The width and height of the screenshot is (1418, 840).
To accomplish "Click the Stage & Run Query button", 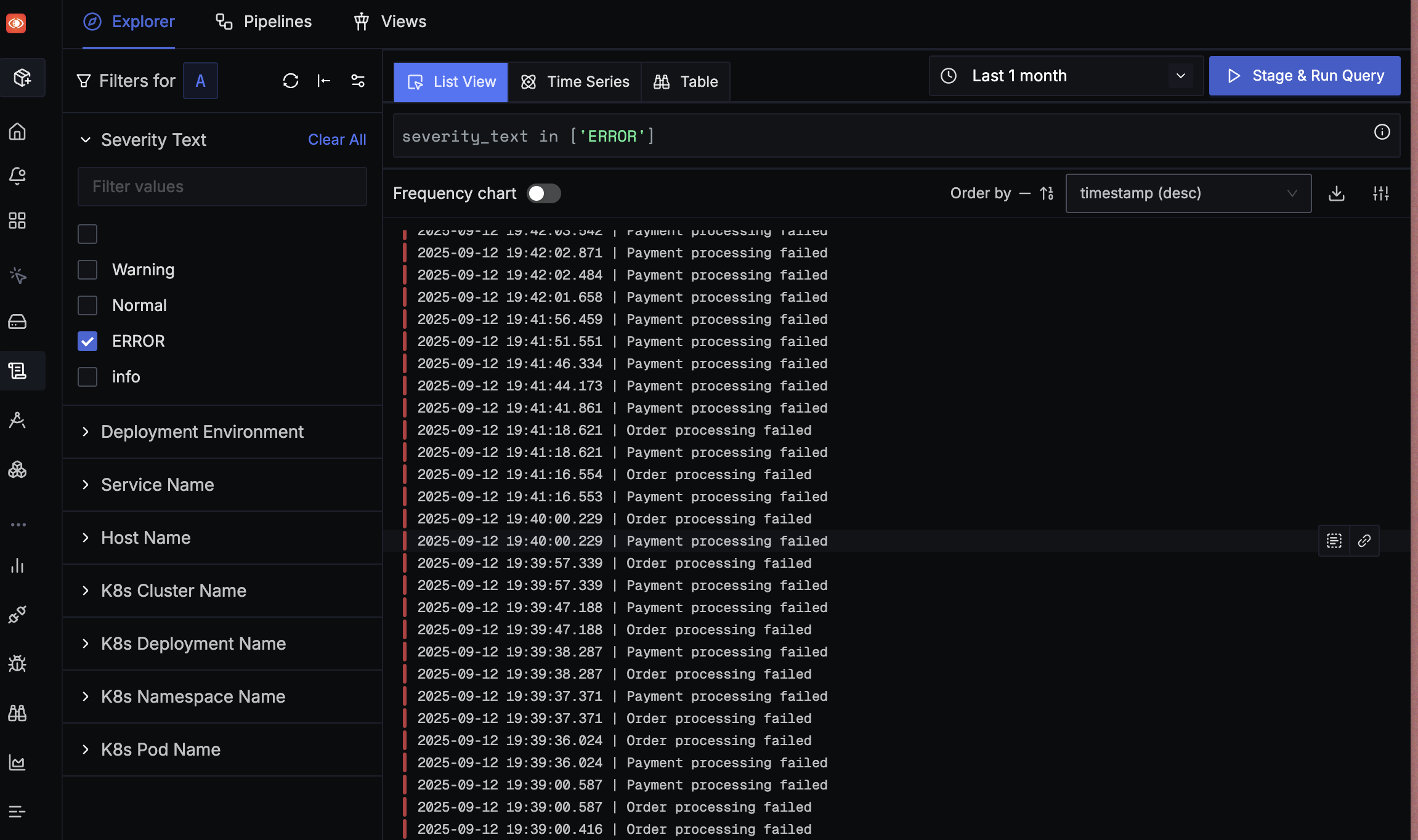I will pyautogui.click(x=1304, y=76).
